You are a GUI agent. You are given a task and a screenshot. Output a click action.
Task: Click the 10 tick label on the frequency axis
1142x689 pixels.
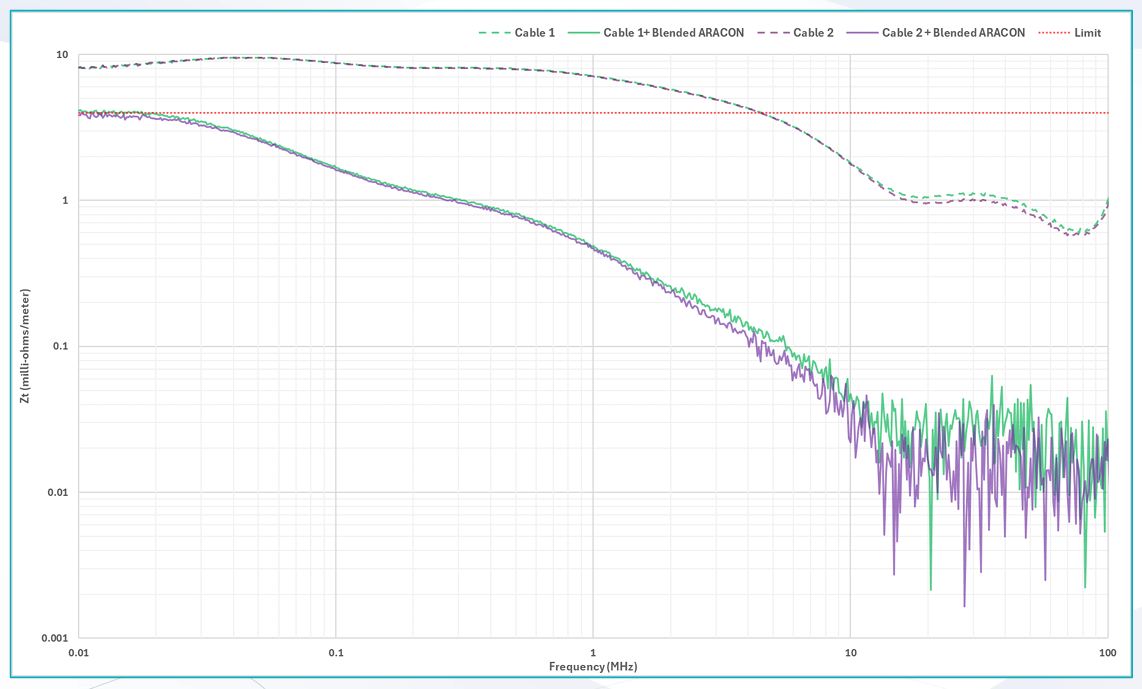tap(850, 653)
